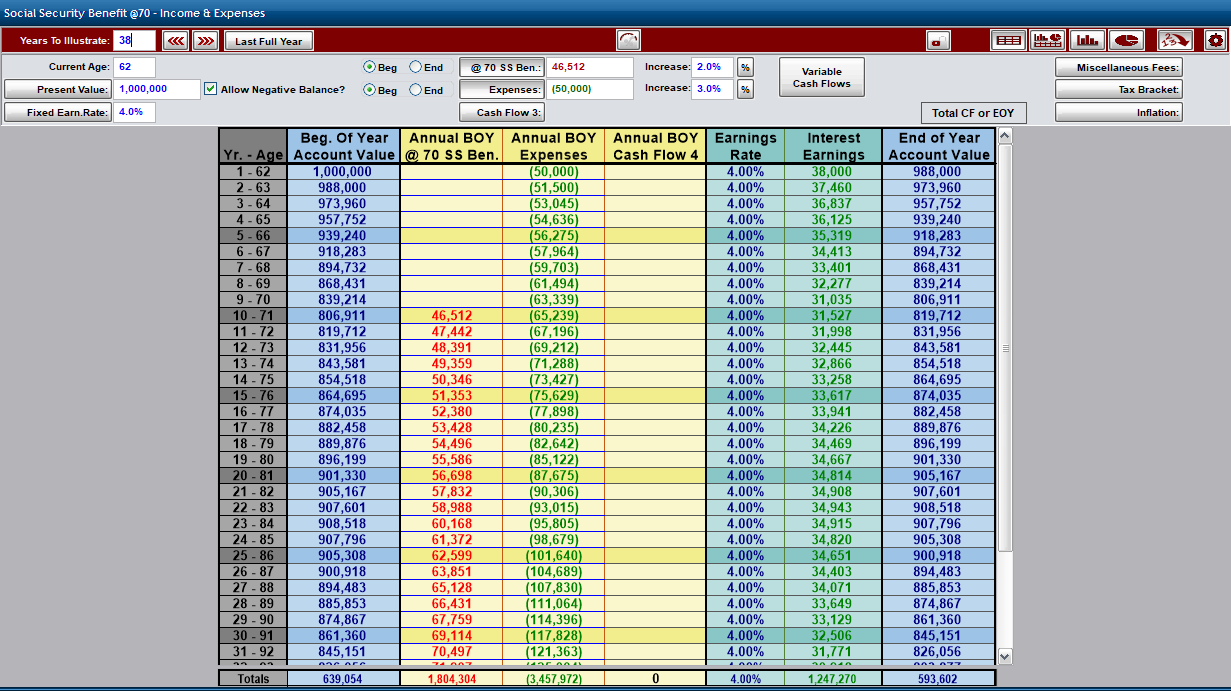Viewport: 1231px width, 691px height.
Task: Click the Present Value field showing 1,000,000
Action: 157,89
